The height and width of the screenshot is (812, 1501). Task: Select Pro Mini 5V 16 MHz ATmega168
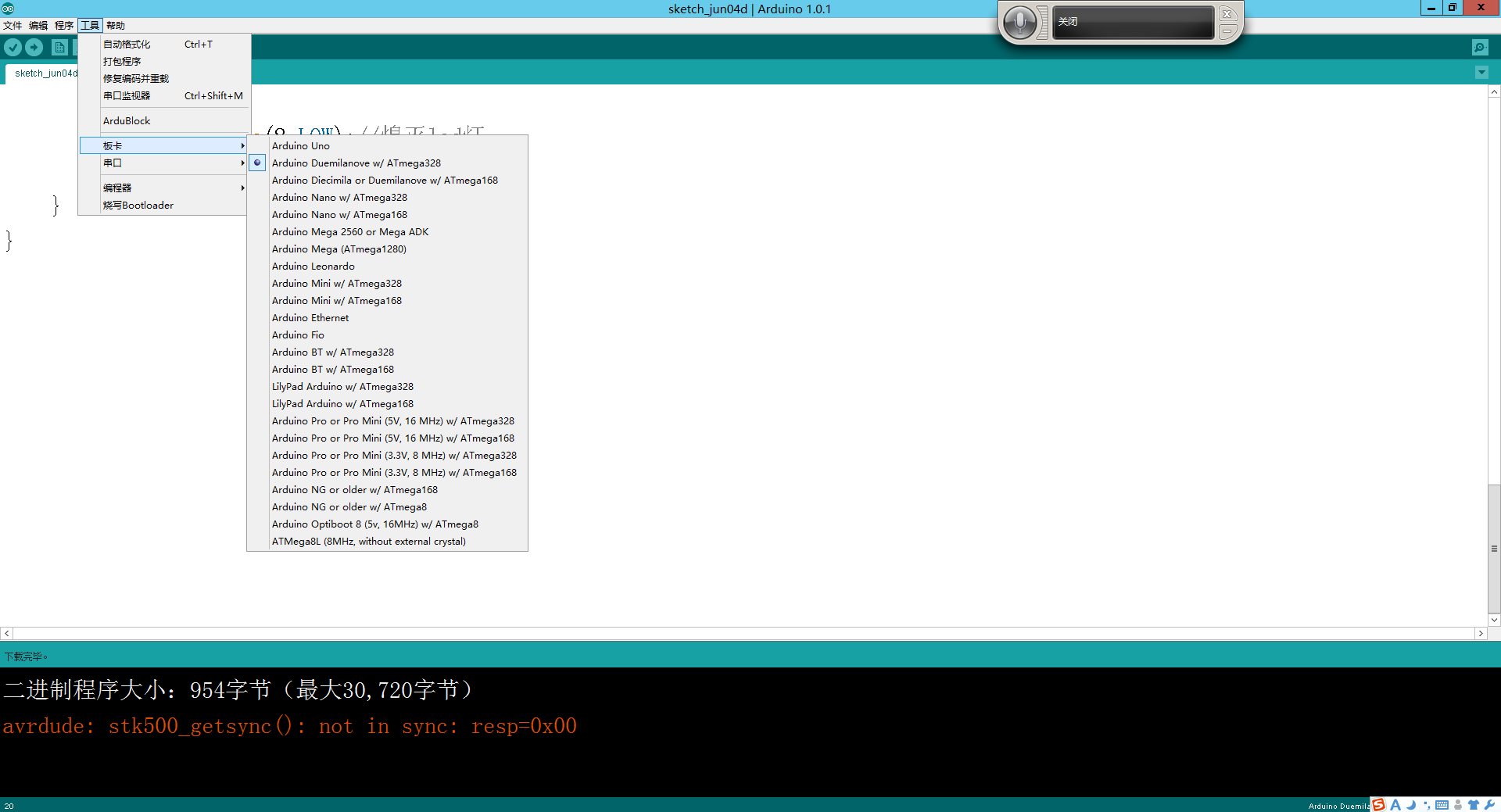387,438
